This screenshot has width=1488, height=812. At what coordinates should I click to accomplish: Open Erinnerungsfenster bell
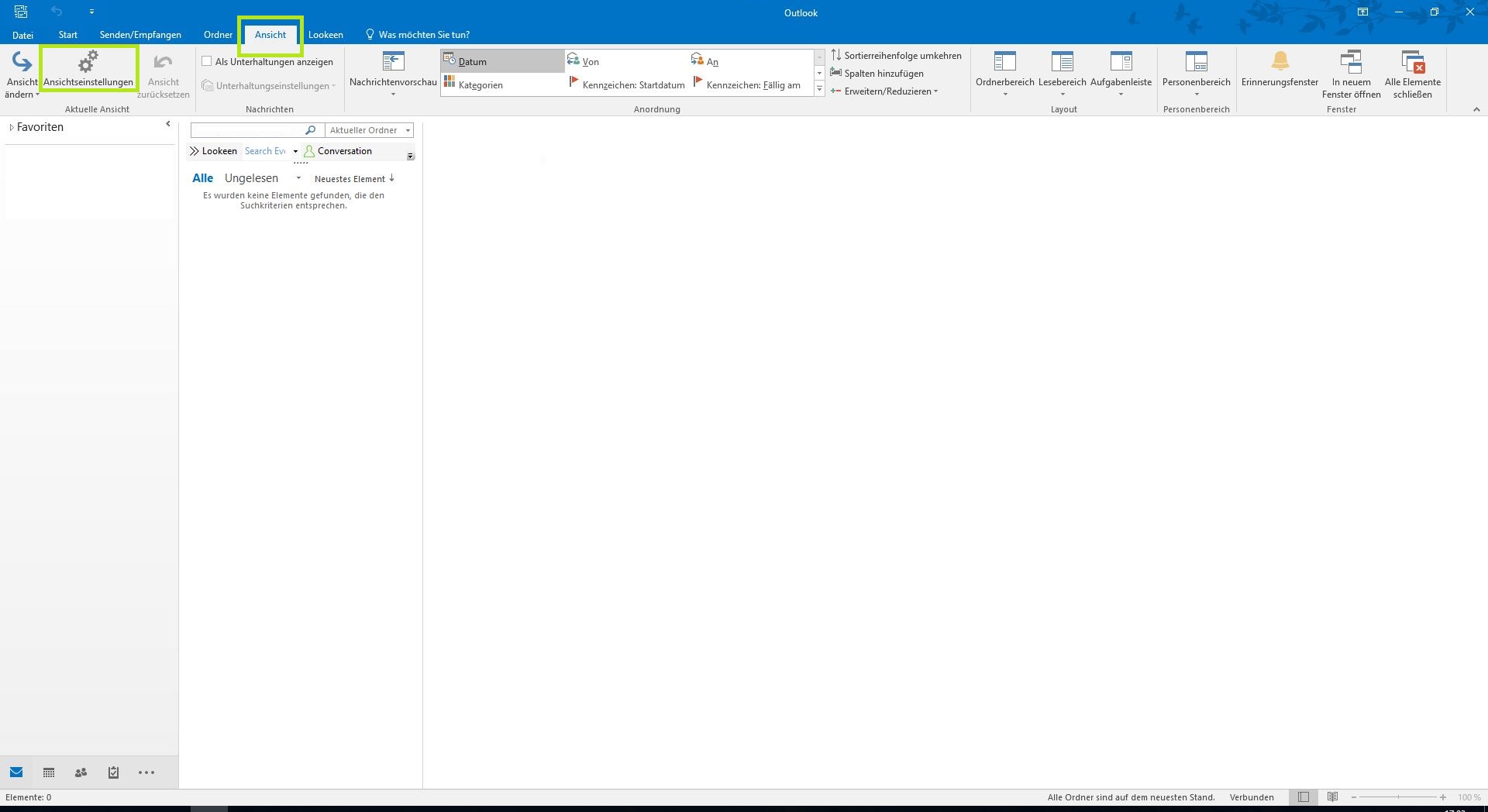1280,70
